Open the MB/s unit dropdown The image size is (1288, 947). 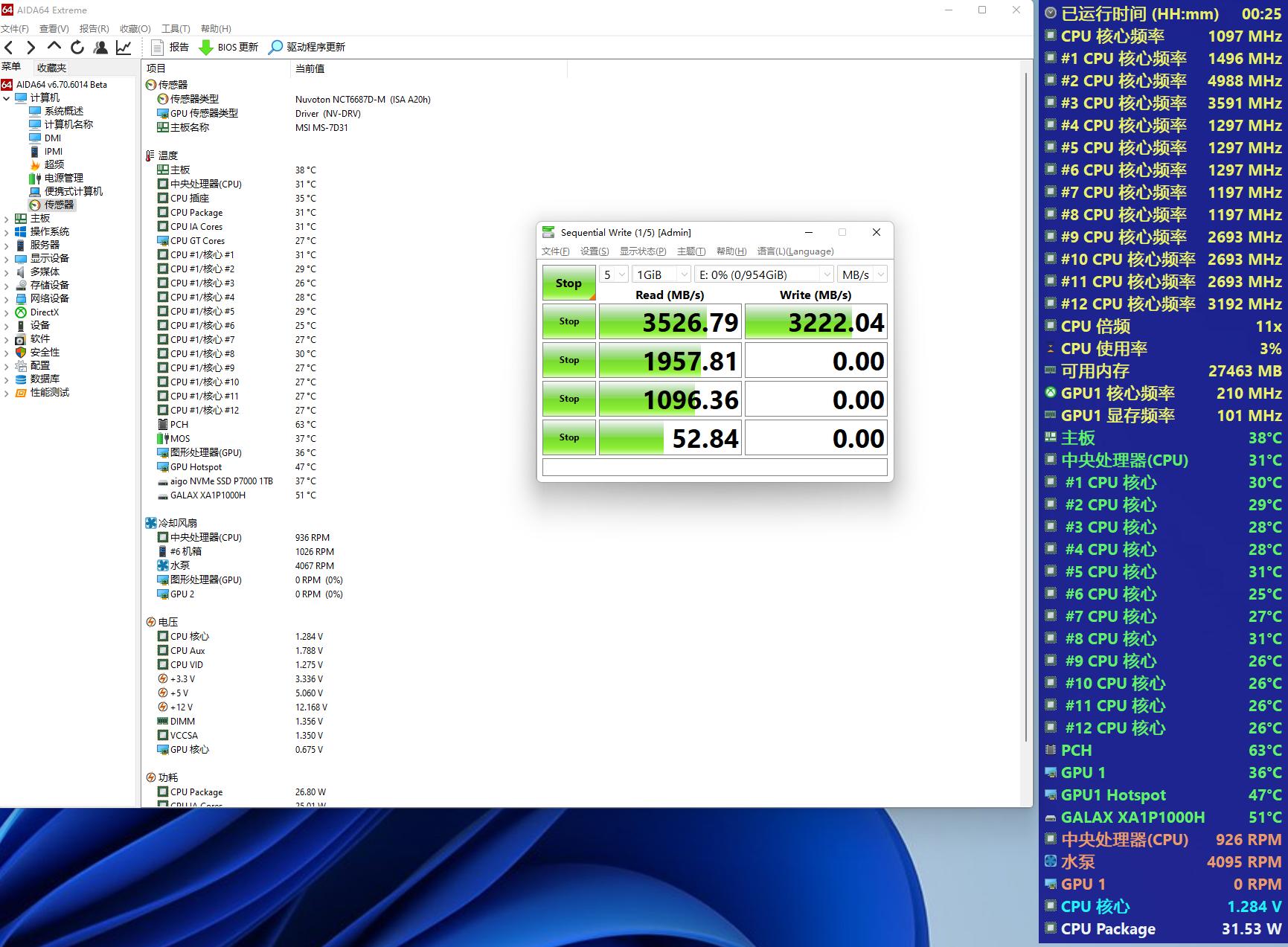862,275
